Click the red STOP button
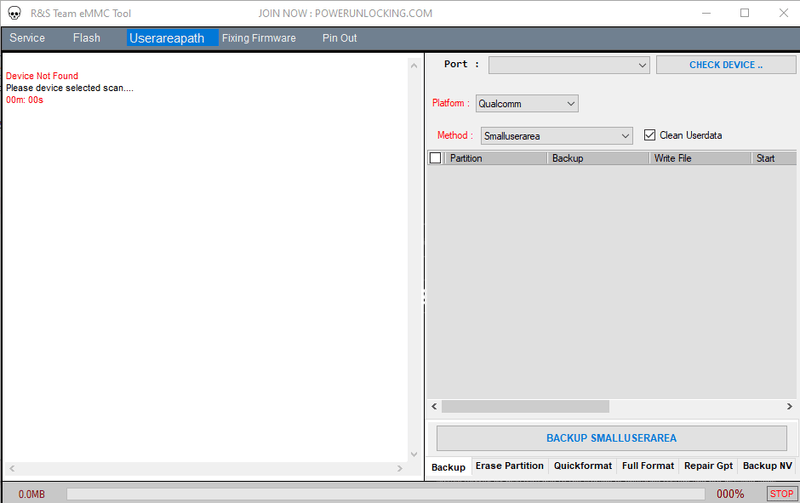800x503 pixels. point(782,493)
